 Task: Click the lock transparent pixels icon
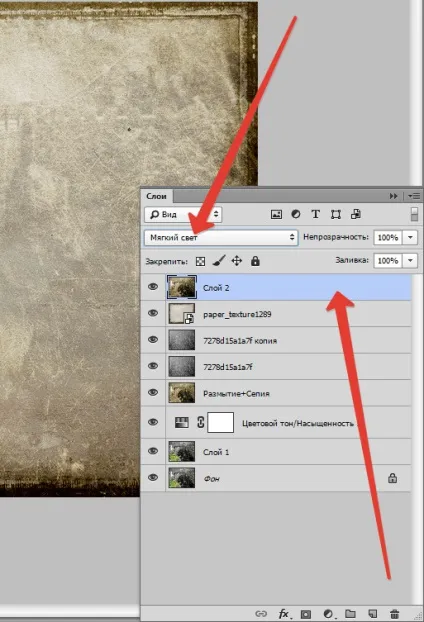click(x=201, y=261)
